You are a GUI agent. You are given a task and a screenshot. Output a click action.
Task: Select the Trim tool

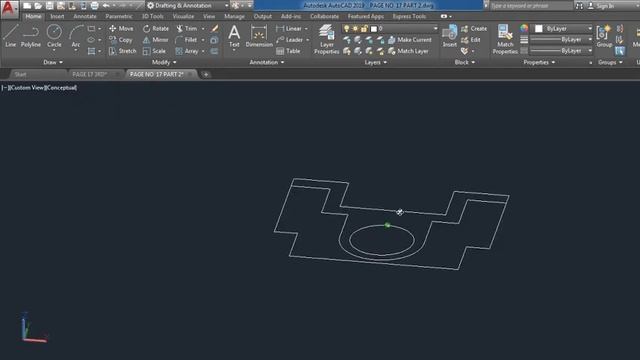(187, 29)
